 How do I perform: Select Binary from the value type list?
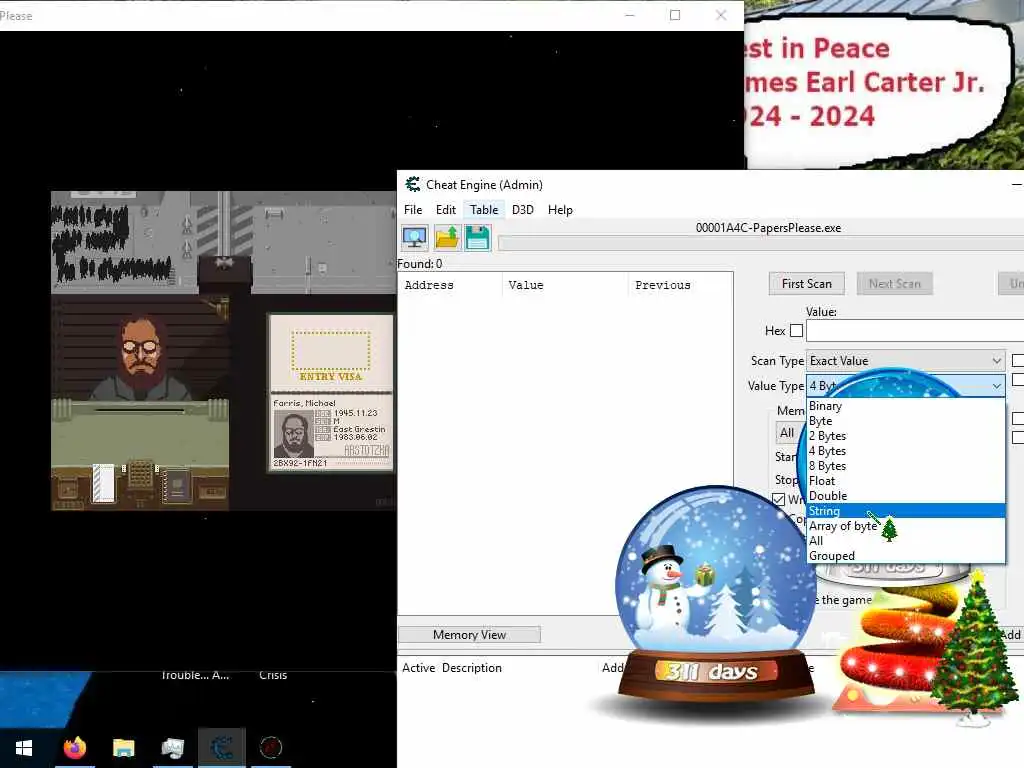(x=906, y=406)
